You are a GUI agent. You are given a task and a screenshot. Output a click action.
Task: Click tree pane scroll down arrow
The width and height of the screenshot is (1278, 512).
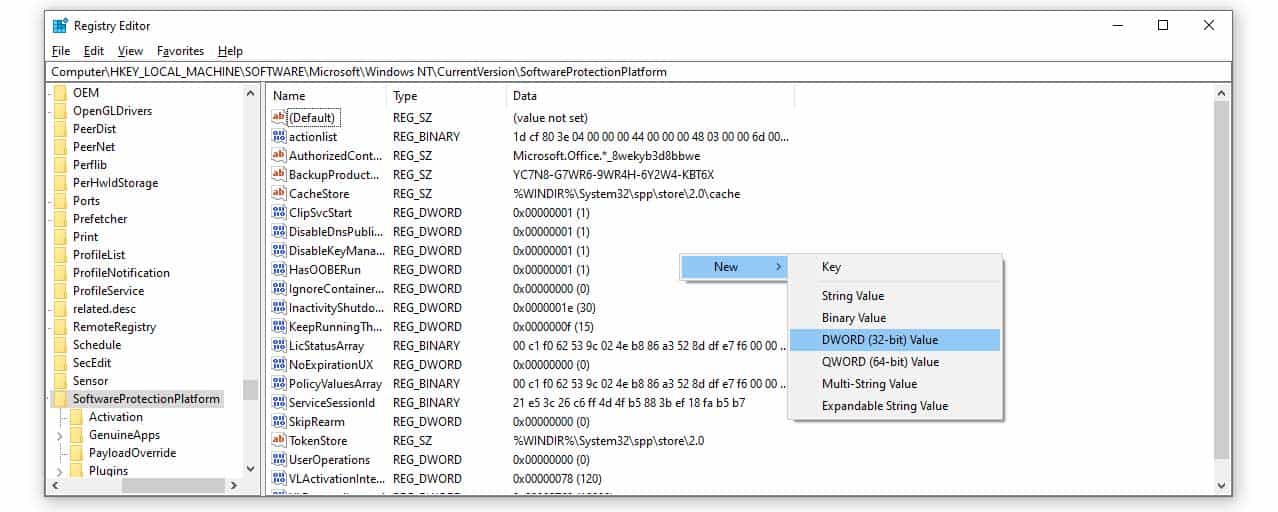[250, 467]
